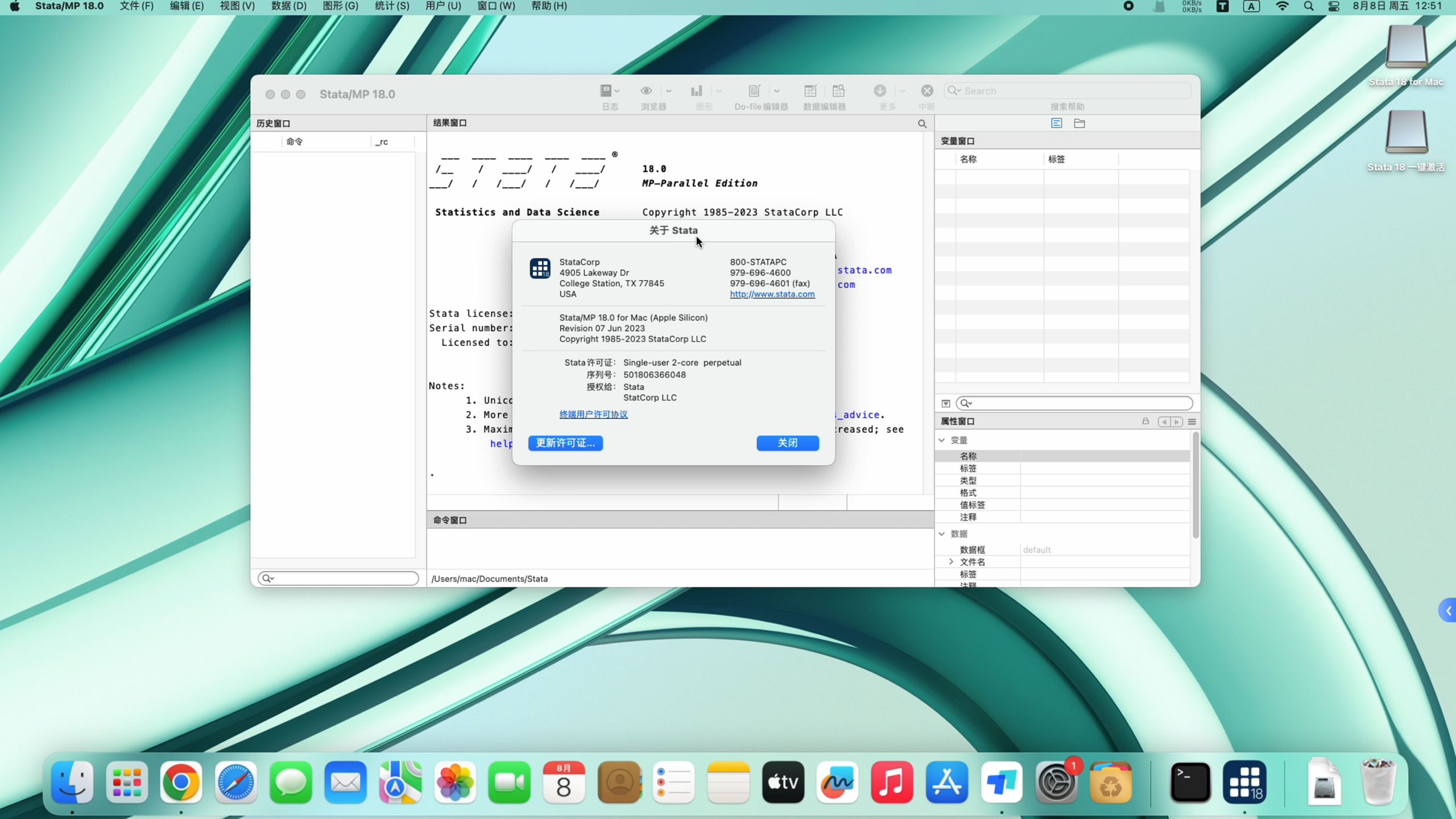Go to previous variable in properties window
Screen dimensions: 1456x819
pos(1164,421)
